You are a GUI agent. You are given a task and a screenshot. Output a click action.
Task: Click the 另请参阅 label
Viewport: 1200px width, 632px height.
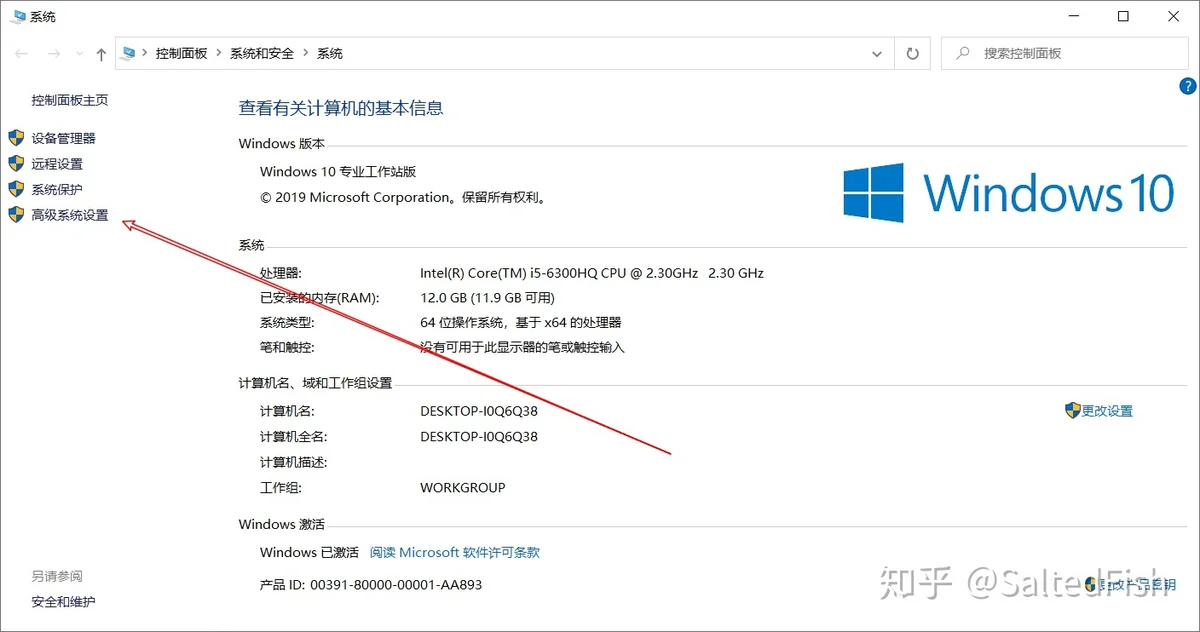[x=57, y=576]
